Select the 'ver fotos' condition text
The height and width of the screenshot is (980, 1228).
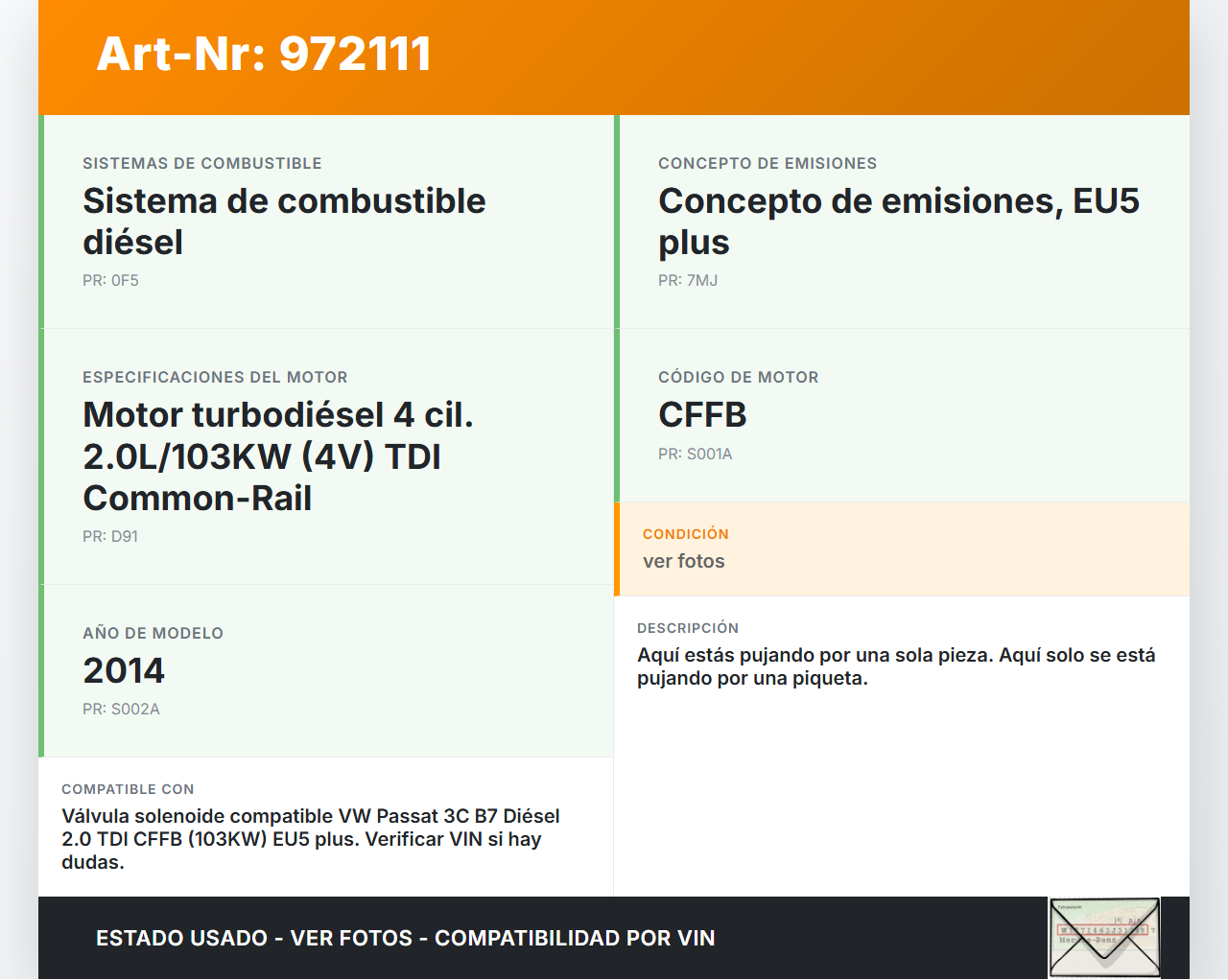(684, 562)
